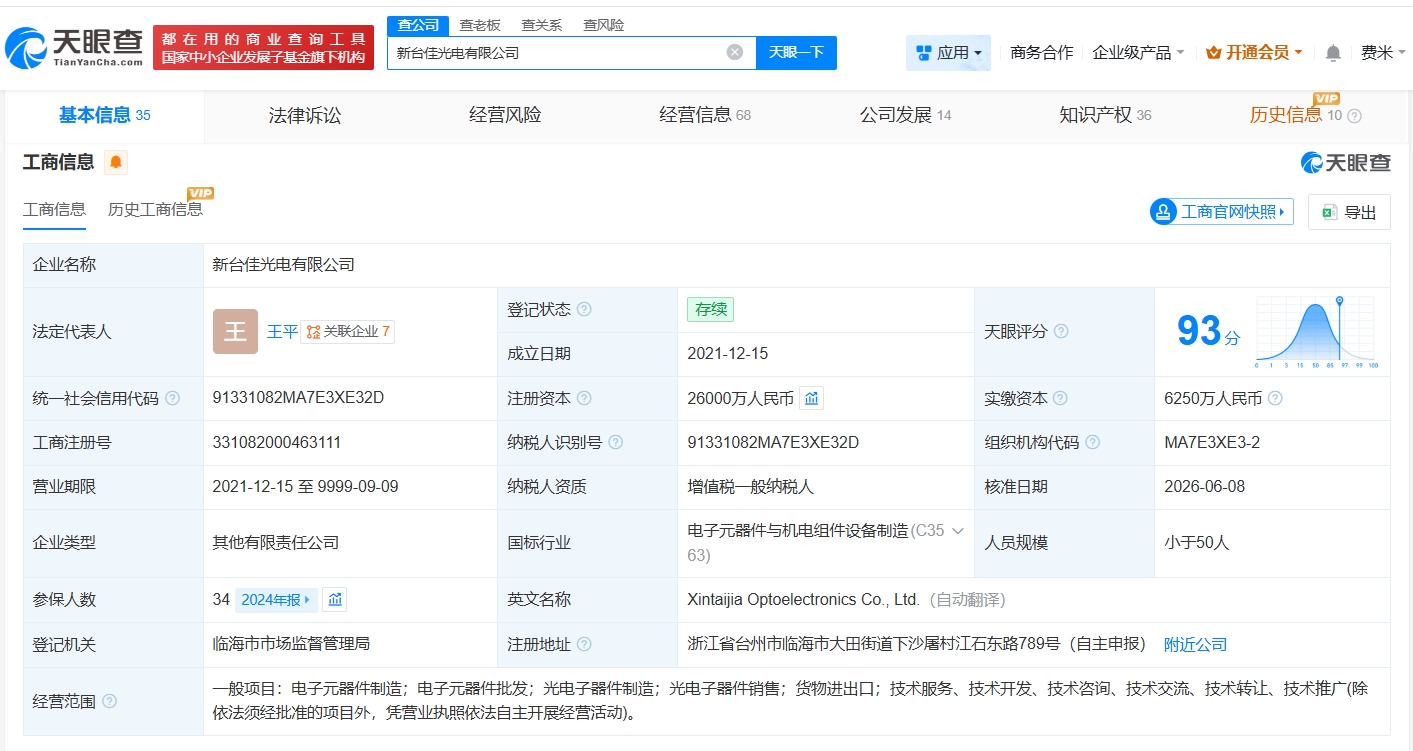Image resolution: width=1413 pixels, height=751 pixels.
Task: Select the 查风险 search tab
Action: tap(604, 25)
